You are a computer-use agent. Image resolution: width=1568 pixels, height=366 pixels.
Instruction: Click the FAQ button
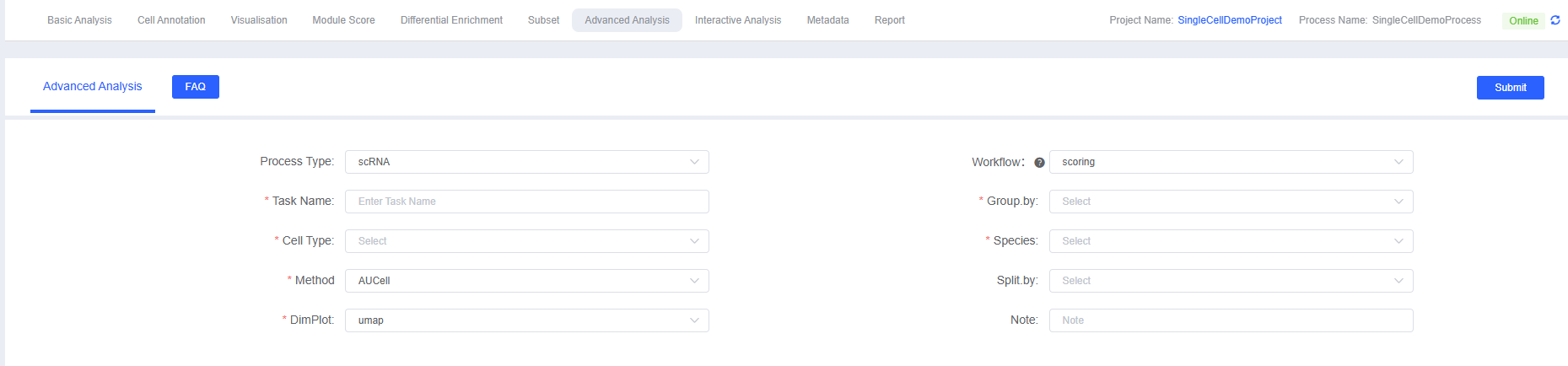click(196, 87)
